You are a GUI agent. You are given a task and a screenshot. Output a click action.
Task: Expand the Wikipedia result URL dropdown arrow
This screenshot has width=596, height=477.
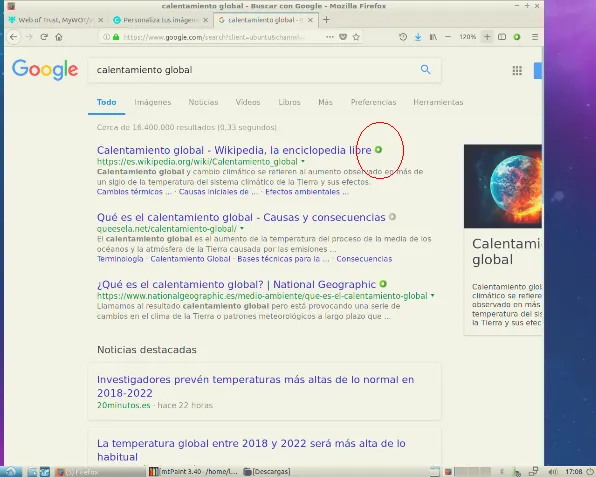(x=303, y=162)
